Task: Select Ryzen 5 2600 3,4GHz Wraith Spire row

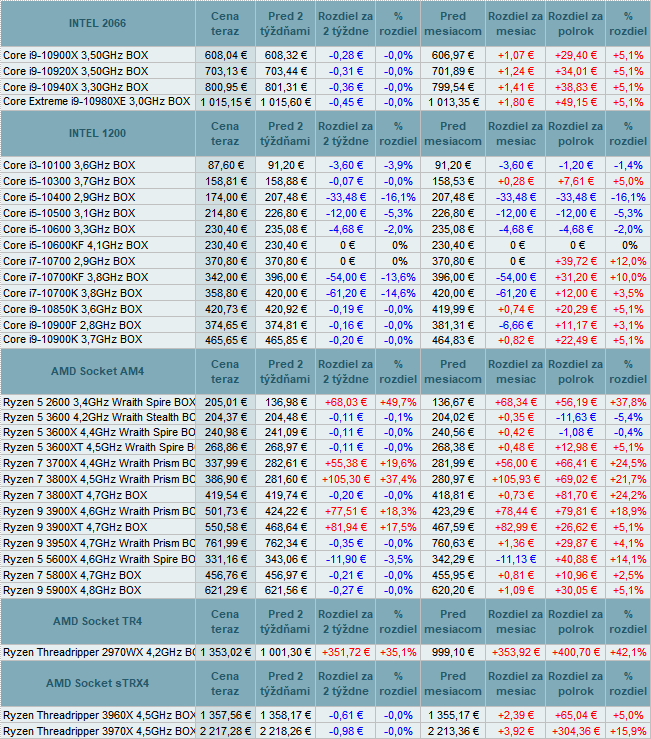Action: [x=99, y=402]
